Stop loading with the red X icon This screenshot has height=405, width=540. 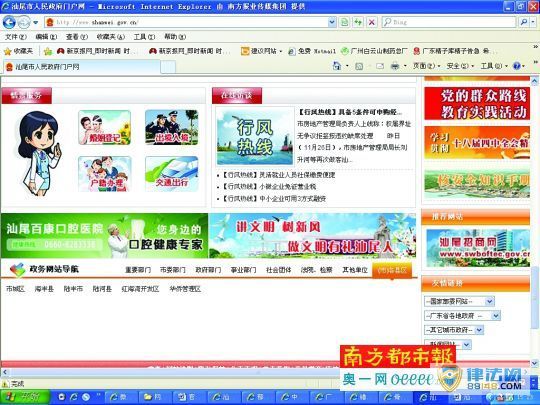[x=372, y=22]
